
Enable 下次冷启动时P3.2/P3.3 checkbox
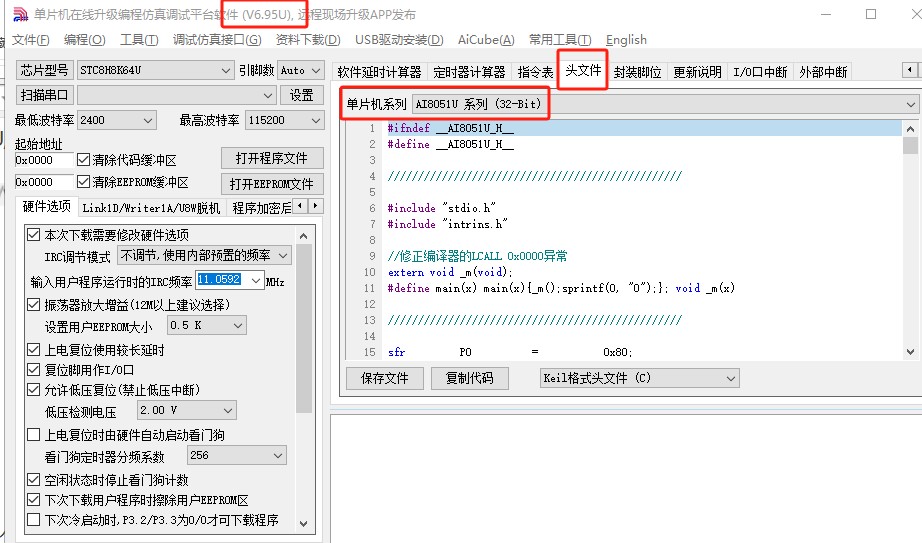pos(34,520)
